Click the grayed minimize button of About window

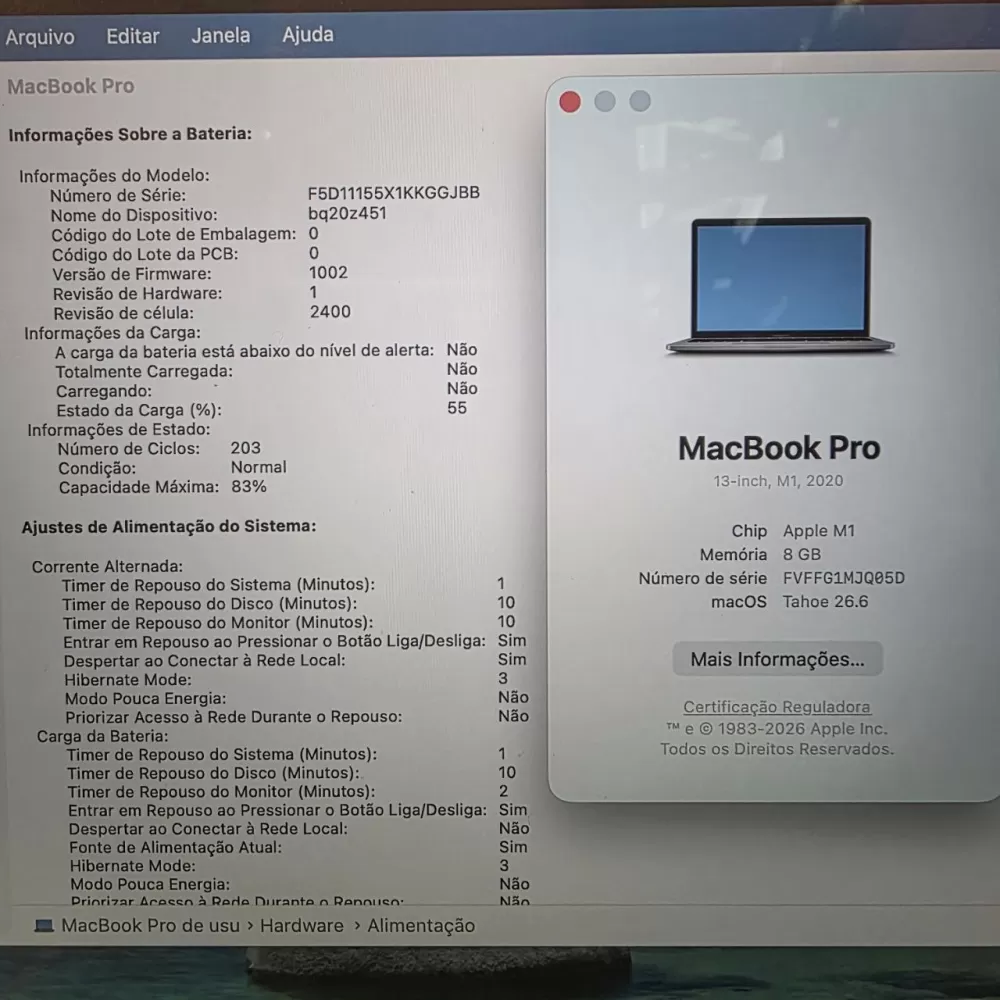pos(605,101)
